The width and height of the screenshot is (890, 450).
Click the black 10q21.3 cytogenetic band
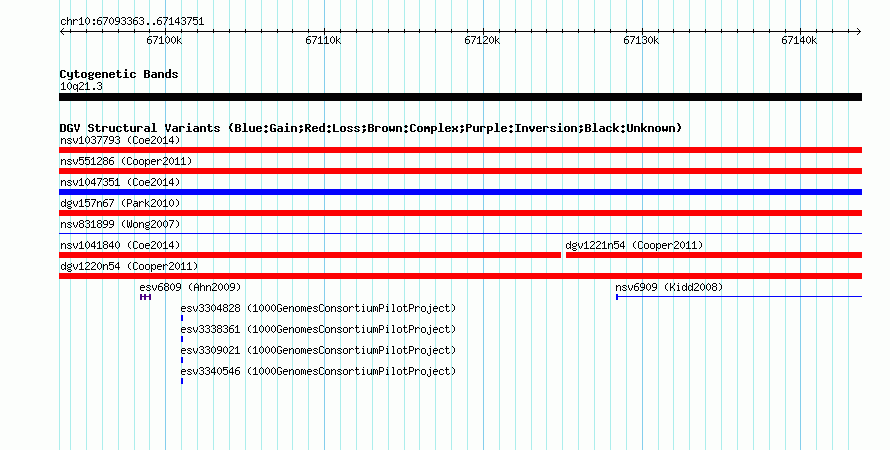(x=460, y=97)
